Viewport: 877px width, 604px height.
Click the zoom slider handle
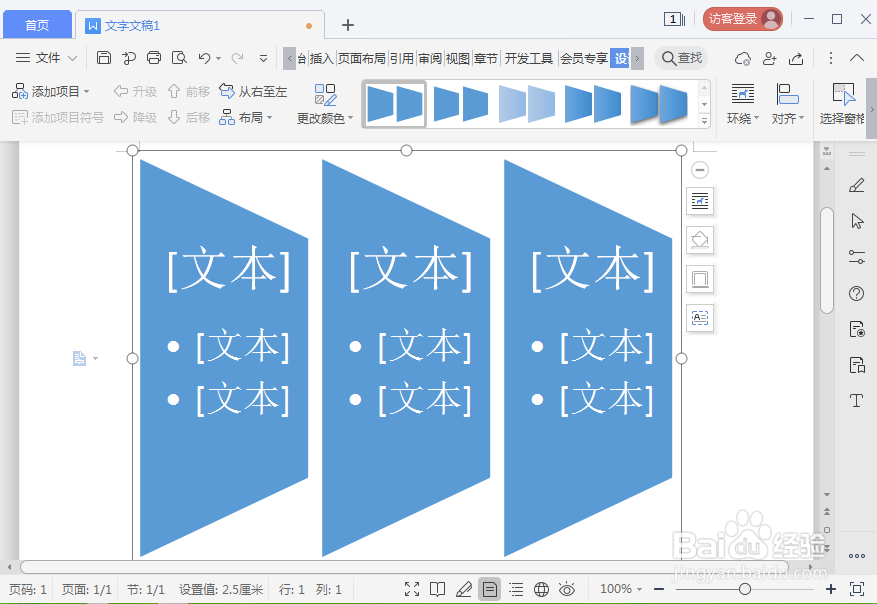pyautogui.click(x=744, y=589)
